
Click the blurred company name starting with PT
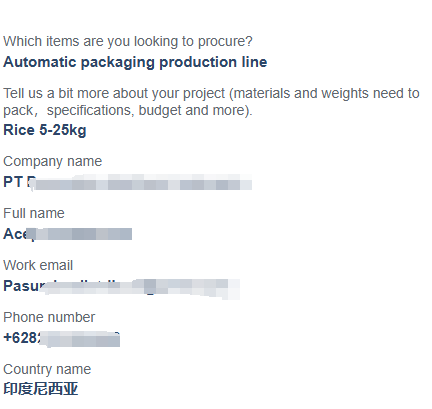(x=127, y=183)
